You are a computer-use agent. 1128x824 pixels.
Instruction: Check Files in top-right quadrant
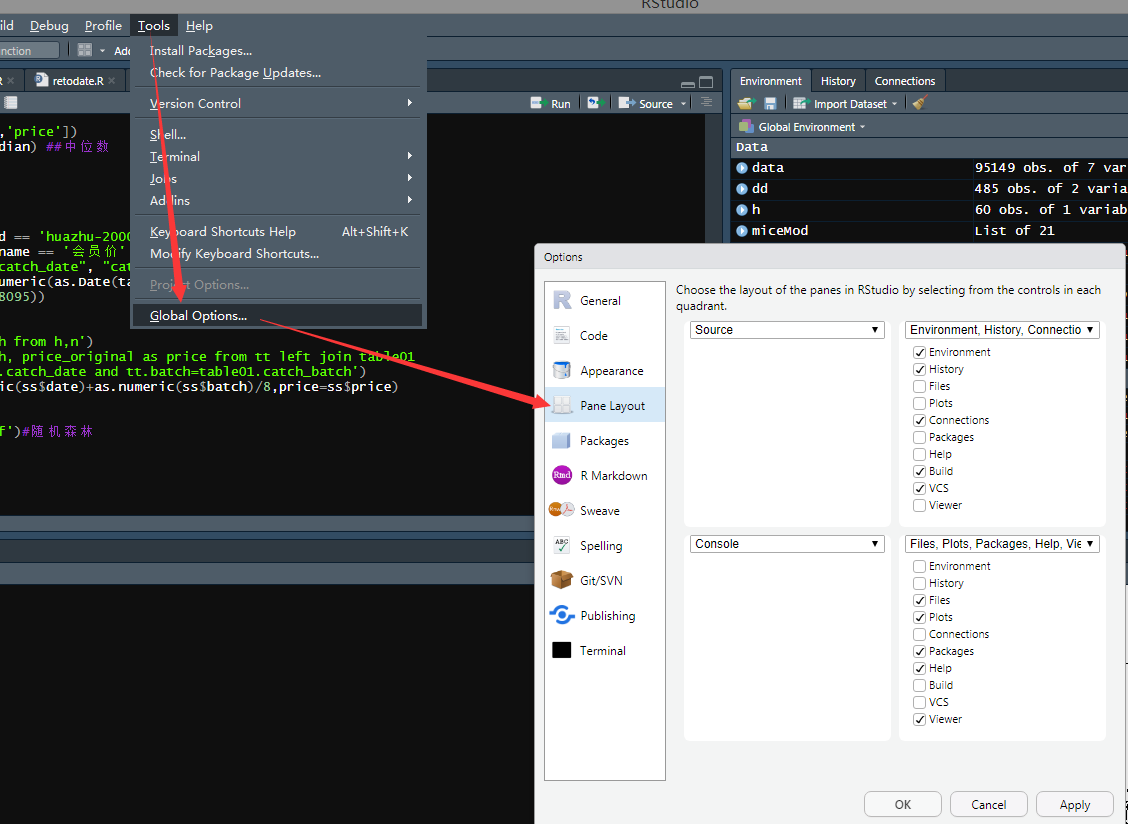click(919, 386)
